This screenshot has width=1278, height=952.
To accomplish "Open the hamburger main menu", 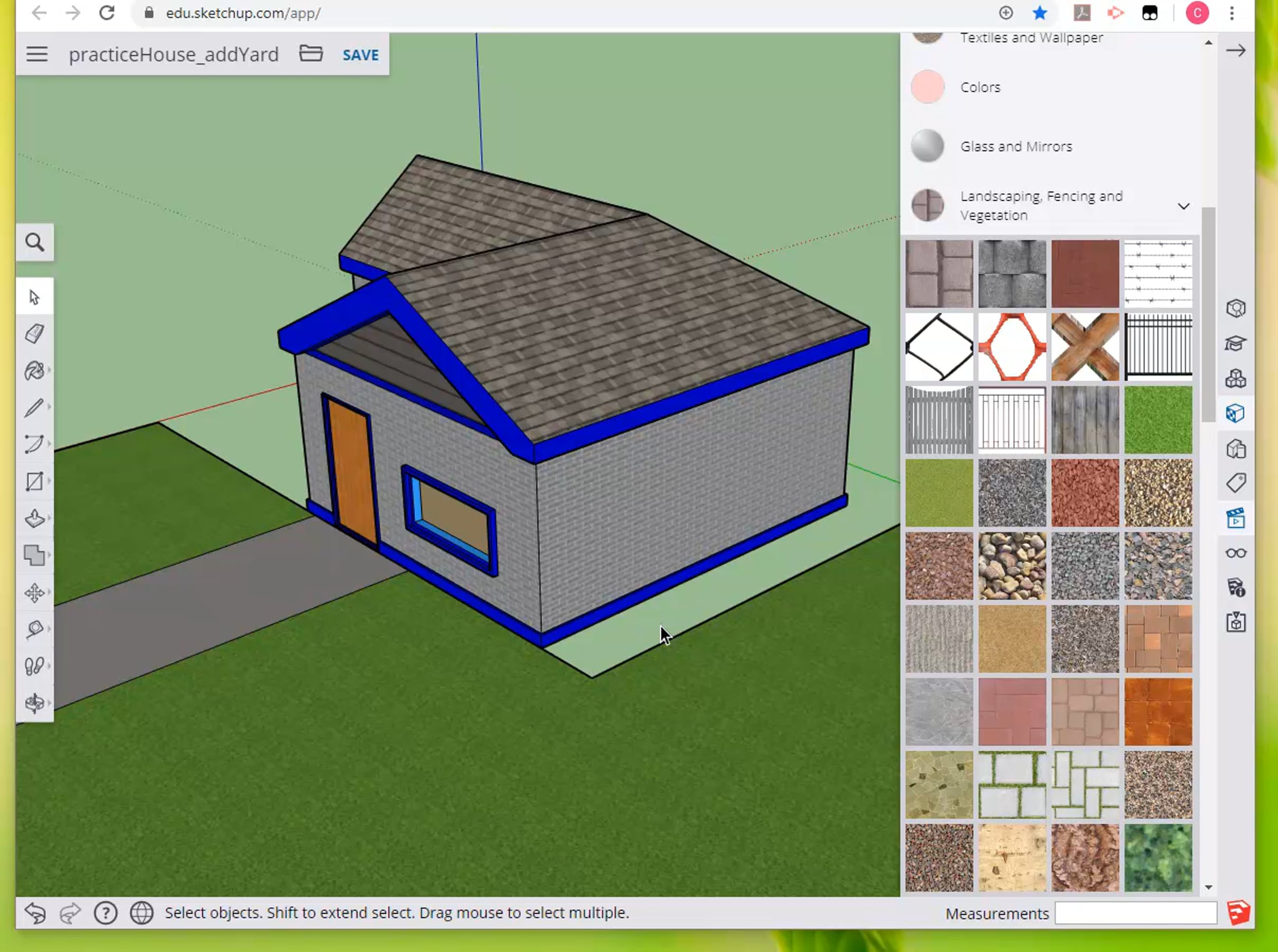I will (37, 54).
